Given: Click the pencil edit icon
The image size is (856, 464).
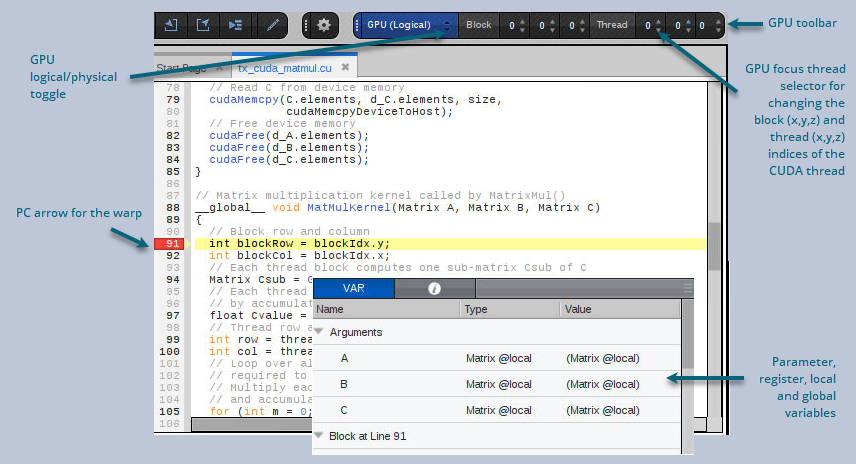Looking at the screenshot, I should click(x=271, y=25).
